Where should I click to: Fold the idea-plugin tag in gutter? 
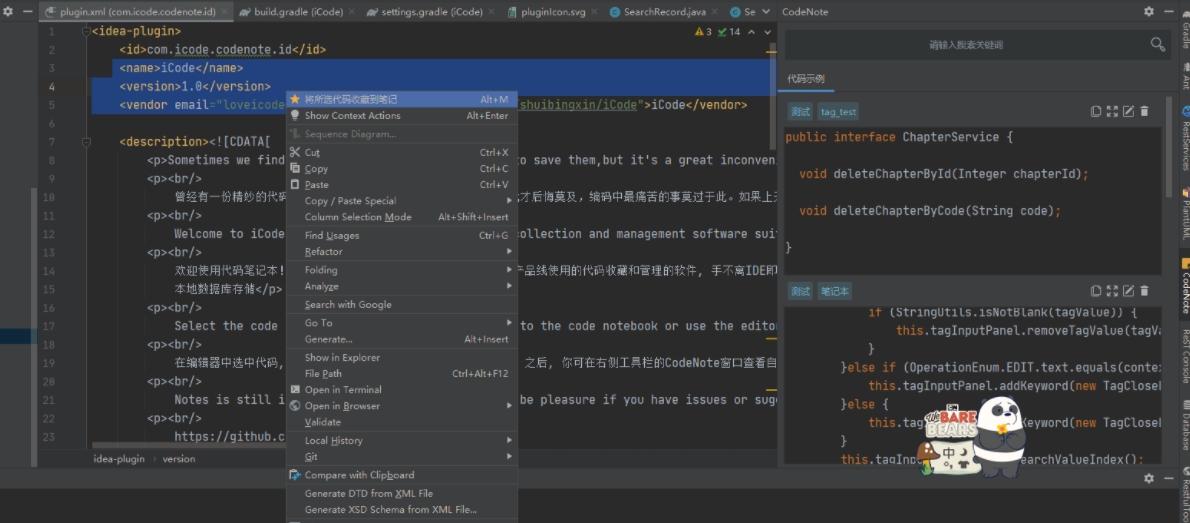(x=85, y=31)
